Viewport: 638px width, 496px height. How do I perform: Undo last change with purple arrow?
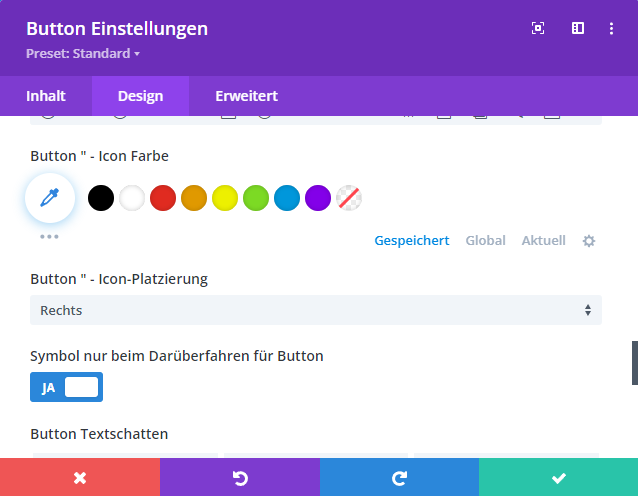tap(239, 478)
